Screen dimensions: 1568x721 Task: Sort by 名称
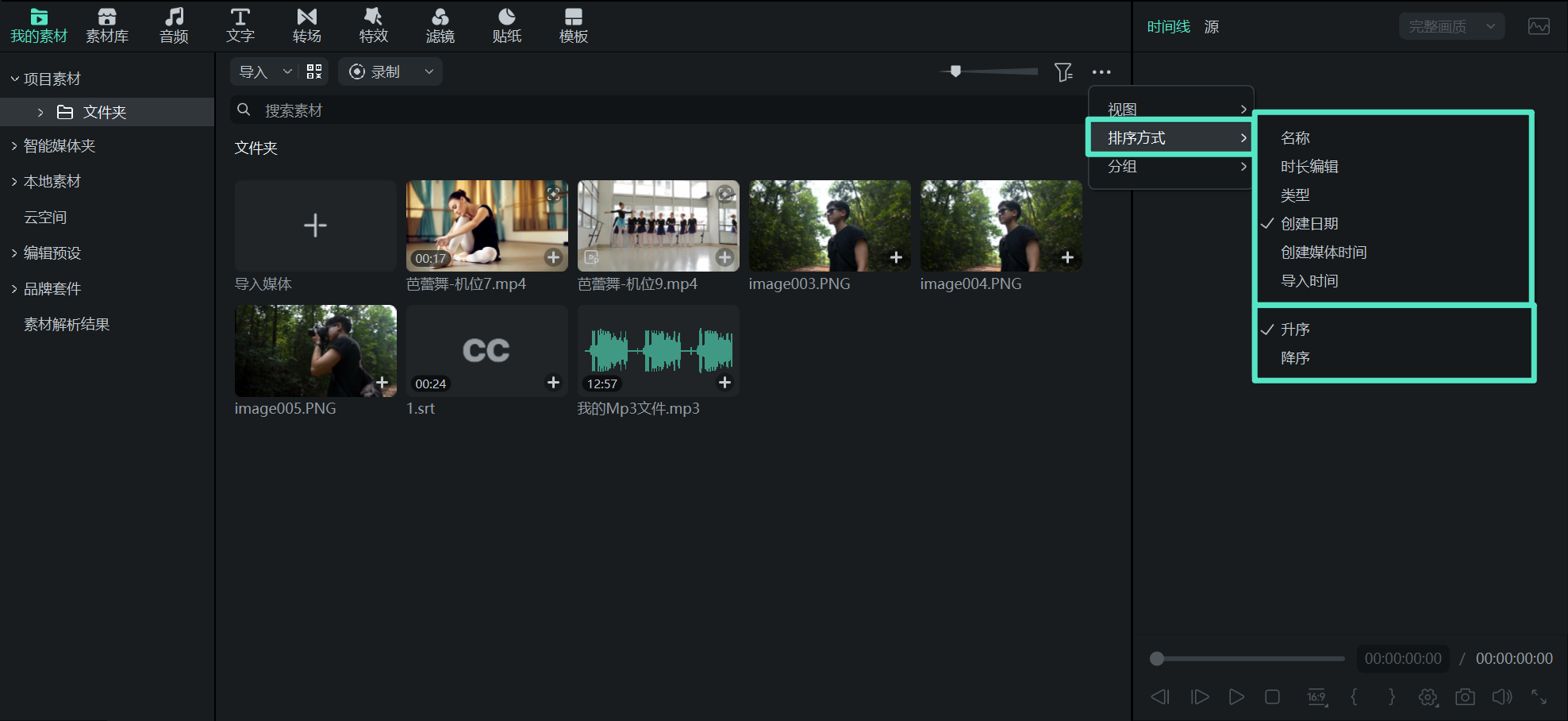(x=1295, y=138)
